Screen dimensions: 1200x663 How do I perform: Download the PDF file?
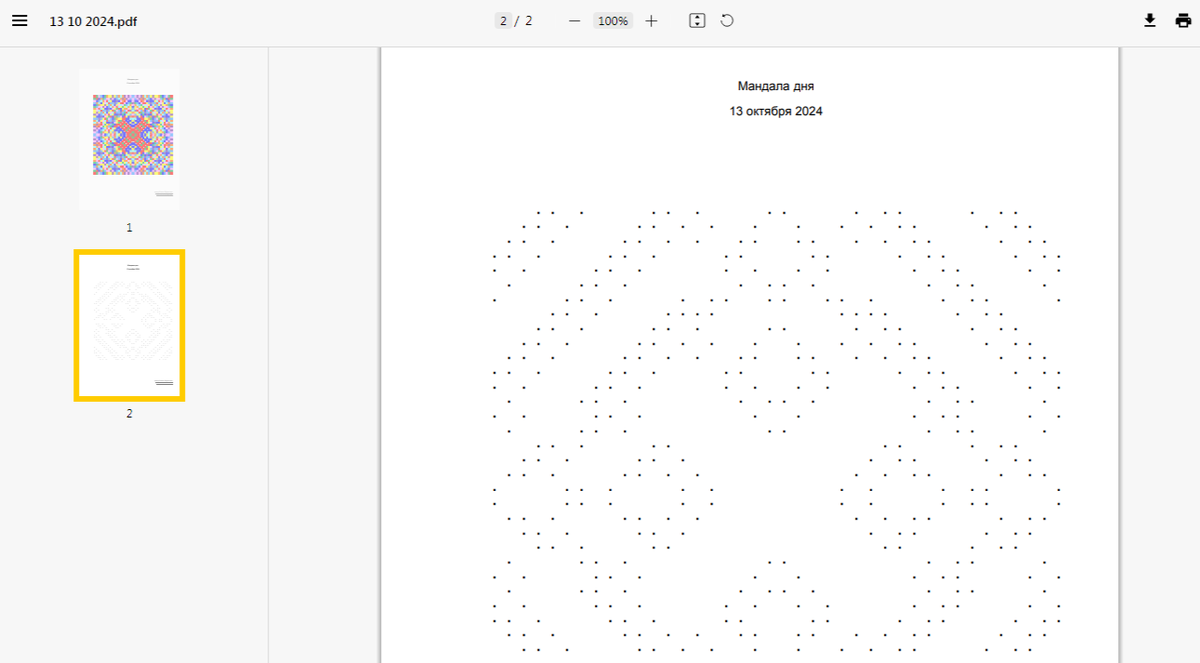[x=1150, y=21]
